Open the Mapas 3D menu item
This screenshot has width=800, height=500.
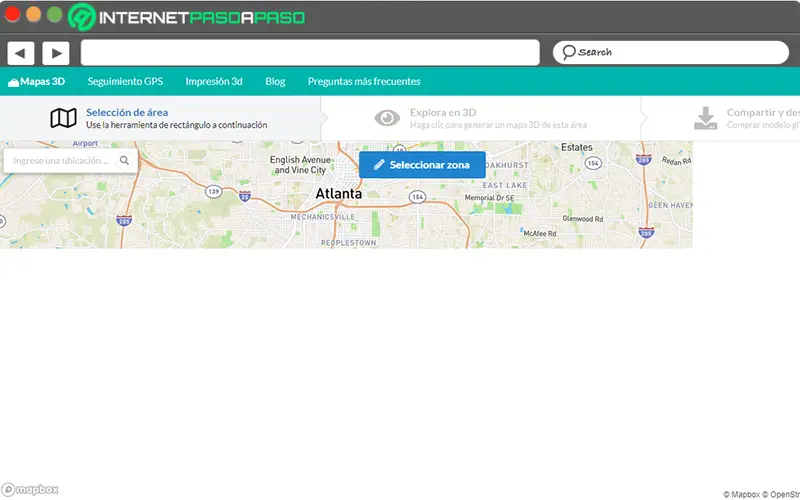(37, 82)
